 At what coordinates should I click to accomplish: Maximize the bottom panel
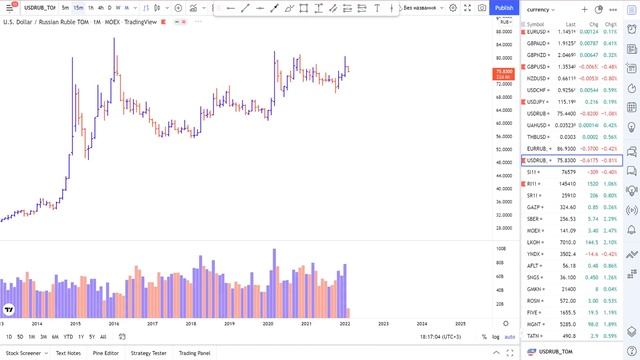510,353
